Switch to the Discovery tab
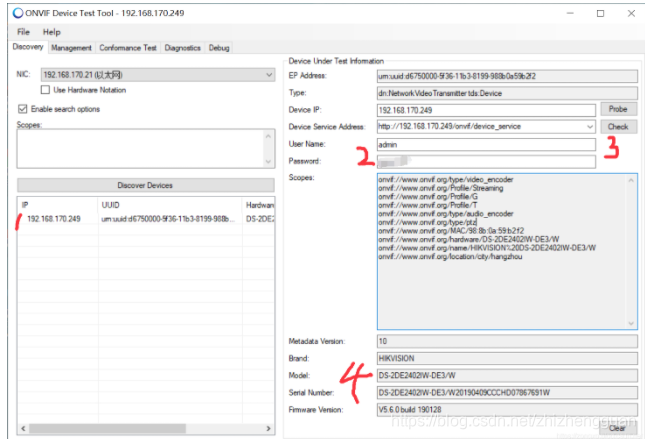This screenshot has width=645, height=439. click(x=28, y=47)
